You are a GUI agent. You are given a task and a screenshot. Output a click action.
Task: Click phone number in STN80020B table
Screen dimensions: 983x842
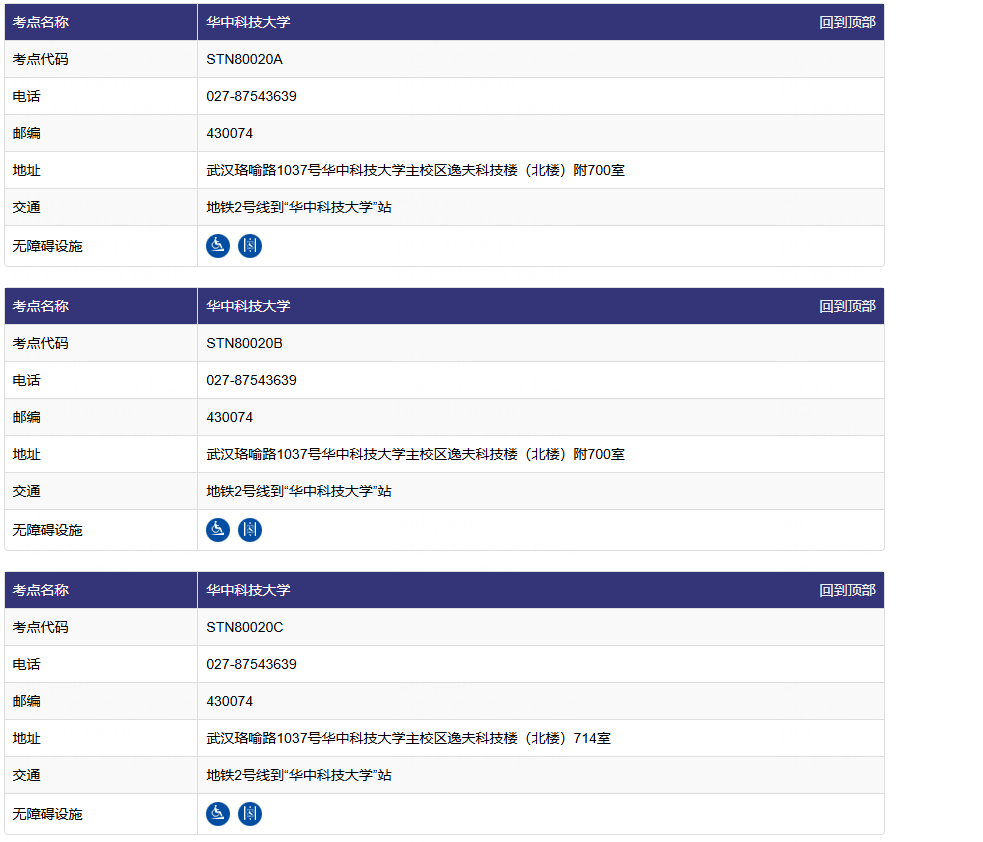point(251,380)
